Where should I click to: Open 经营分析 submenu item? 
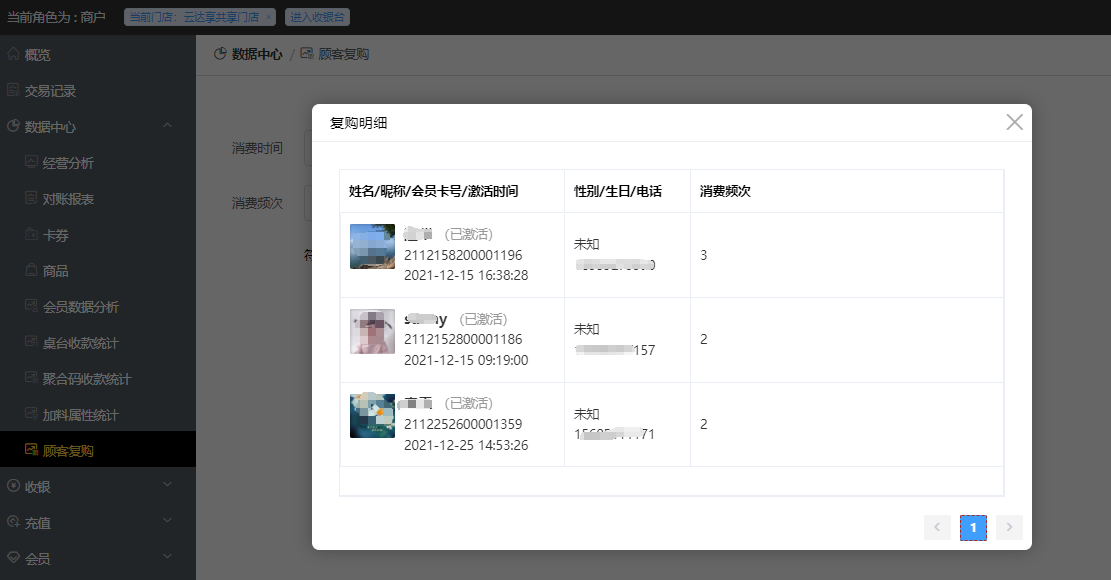[98, 163]
